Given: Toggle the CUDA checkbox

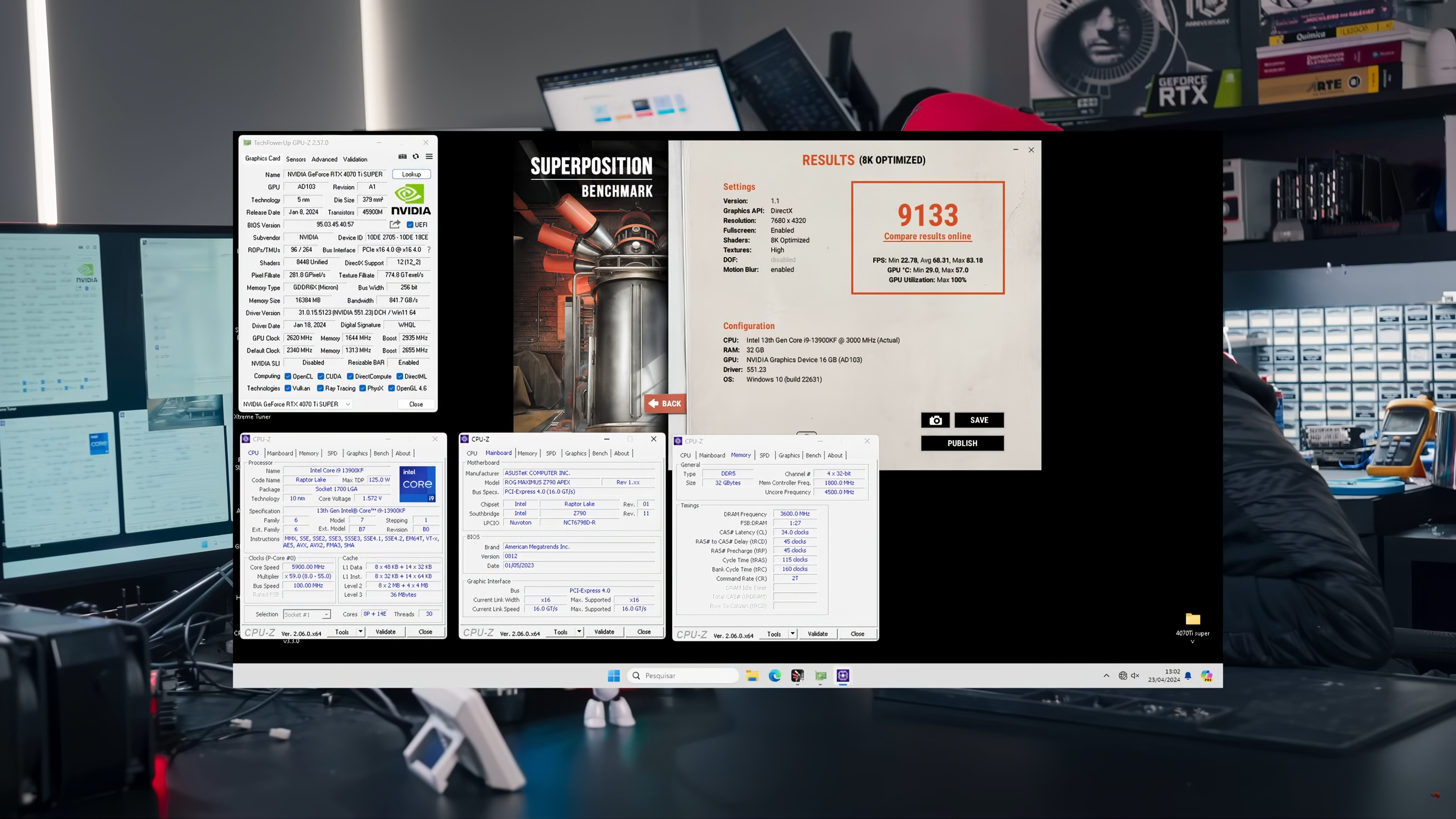Looking at the screenshot, I should (321, 377).
